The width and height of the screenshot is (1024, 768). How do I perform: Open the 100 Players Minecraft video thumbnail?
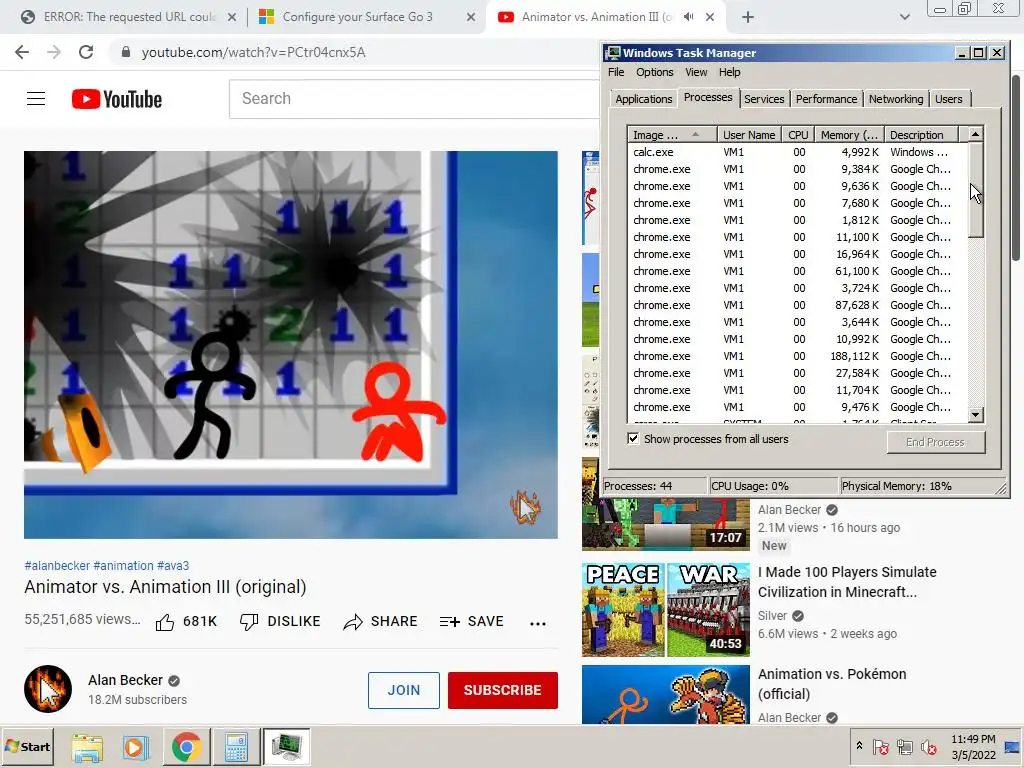pyautogui.click(x=665, y=609)
